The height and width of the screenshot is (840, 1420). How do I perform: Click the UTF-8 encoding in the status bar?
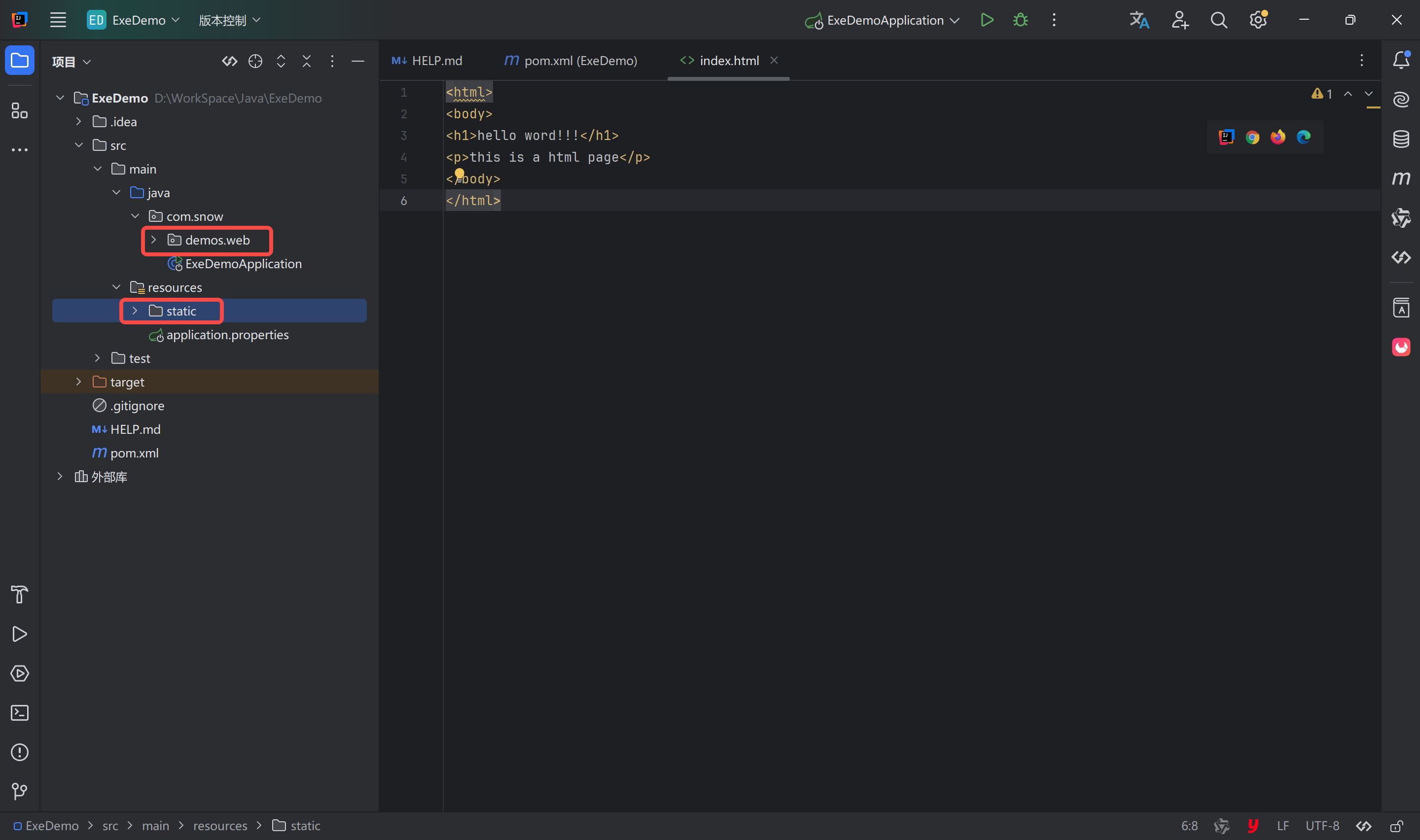coord(1322,826)
